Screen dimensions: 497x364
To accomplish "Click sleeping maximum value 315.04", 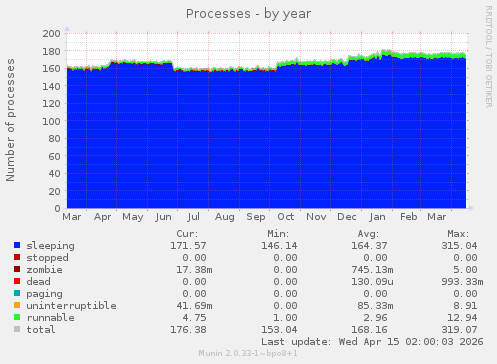I will pos(459,246).
